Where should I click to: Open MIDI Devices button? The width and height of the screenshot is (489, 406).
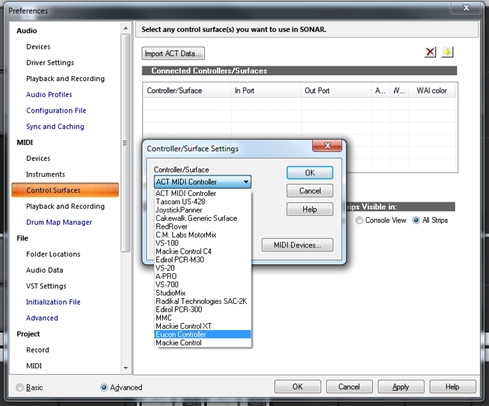297,245
